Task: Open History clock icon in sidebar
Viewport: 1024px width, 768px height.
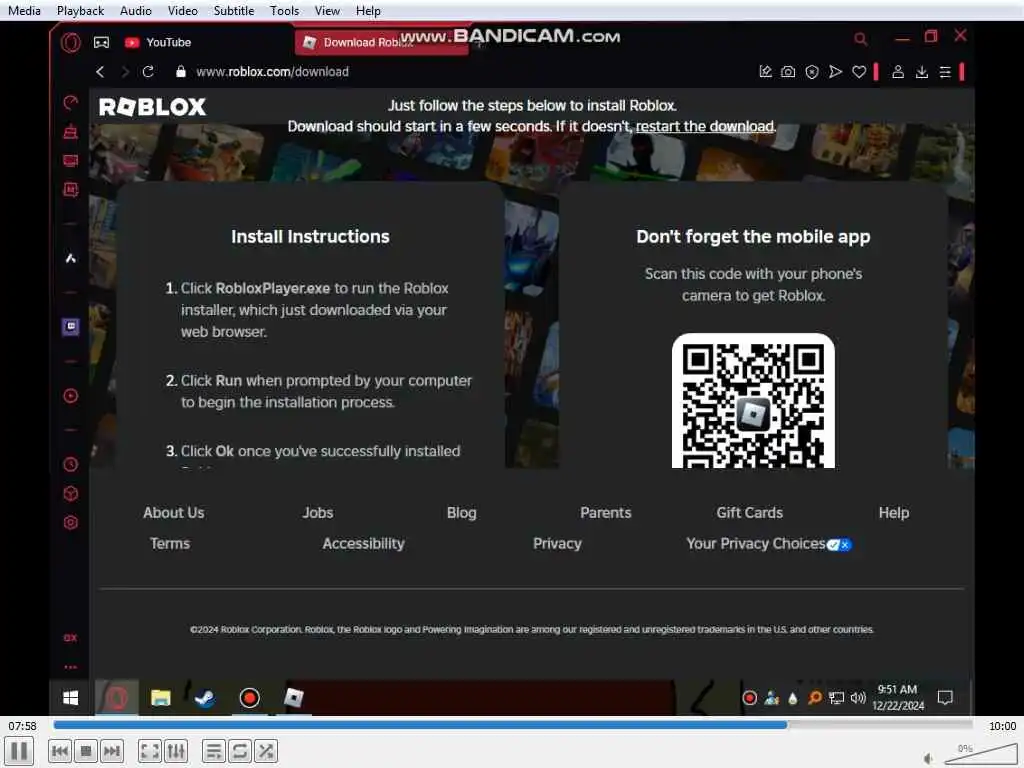Action: (x=71, y=464)
